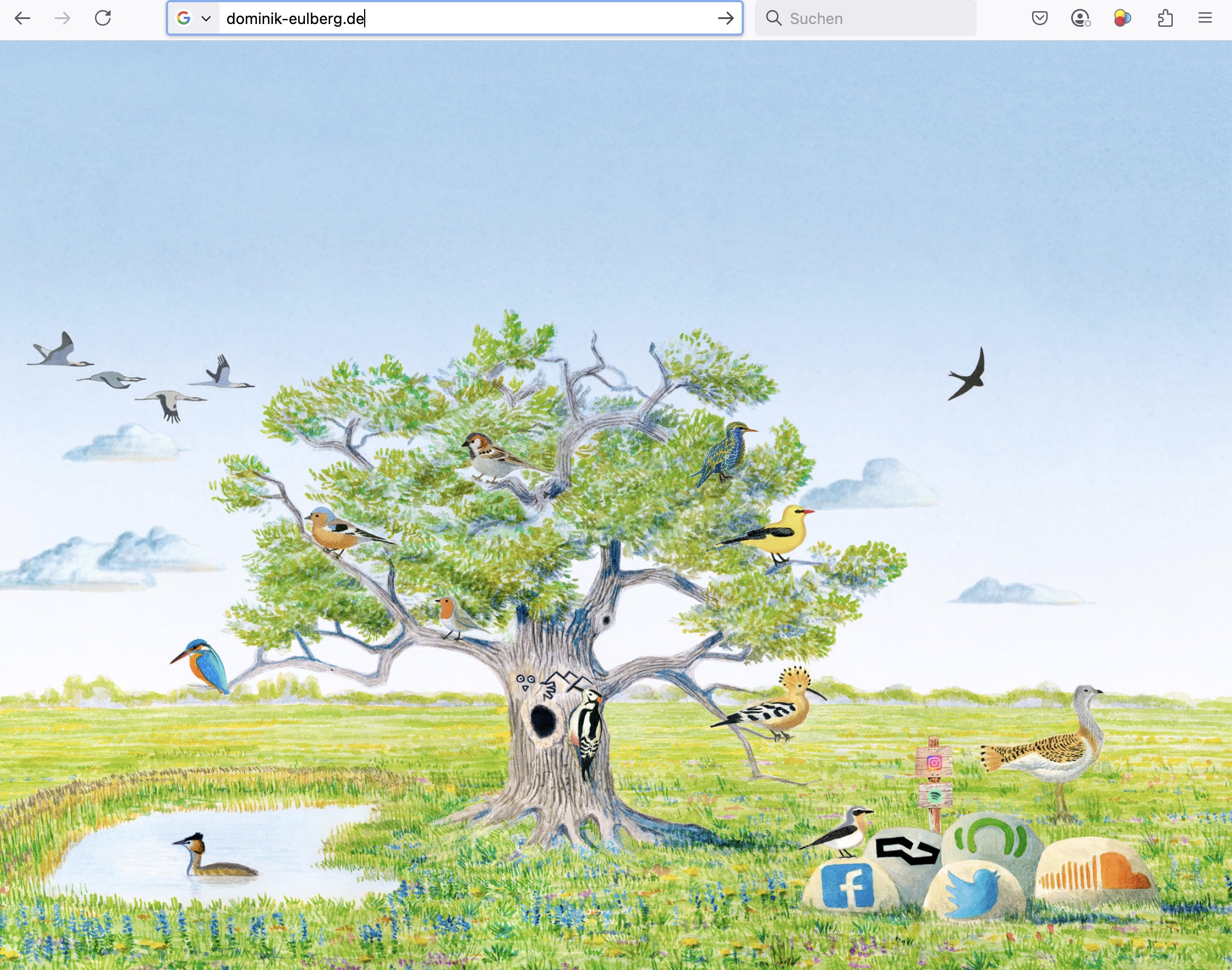Open the extensions puzzle-piece menu
Image resolution: width=1232 pixels, height=970 pixels.
pos(1165,18)
